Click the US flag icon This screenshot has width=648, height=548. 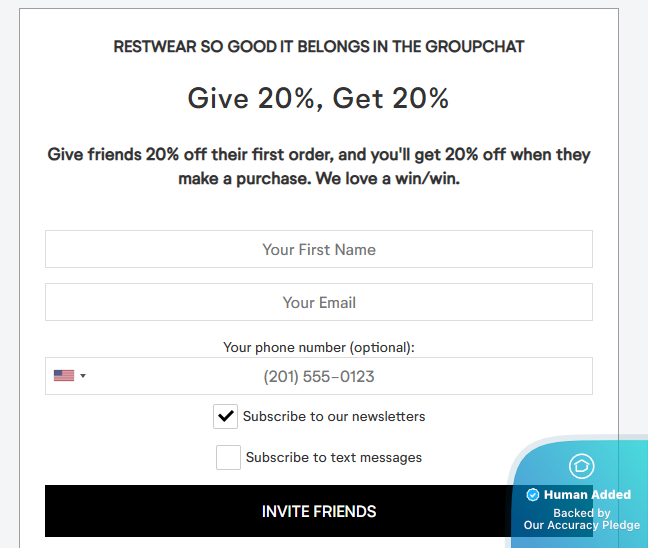tap(64, 376)
